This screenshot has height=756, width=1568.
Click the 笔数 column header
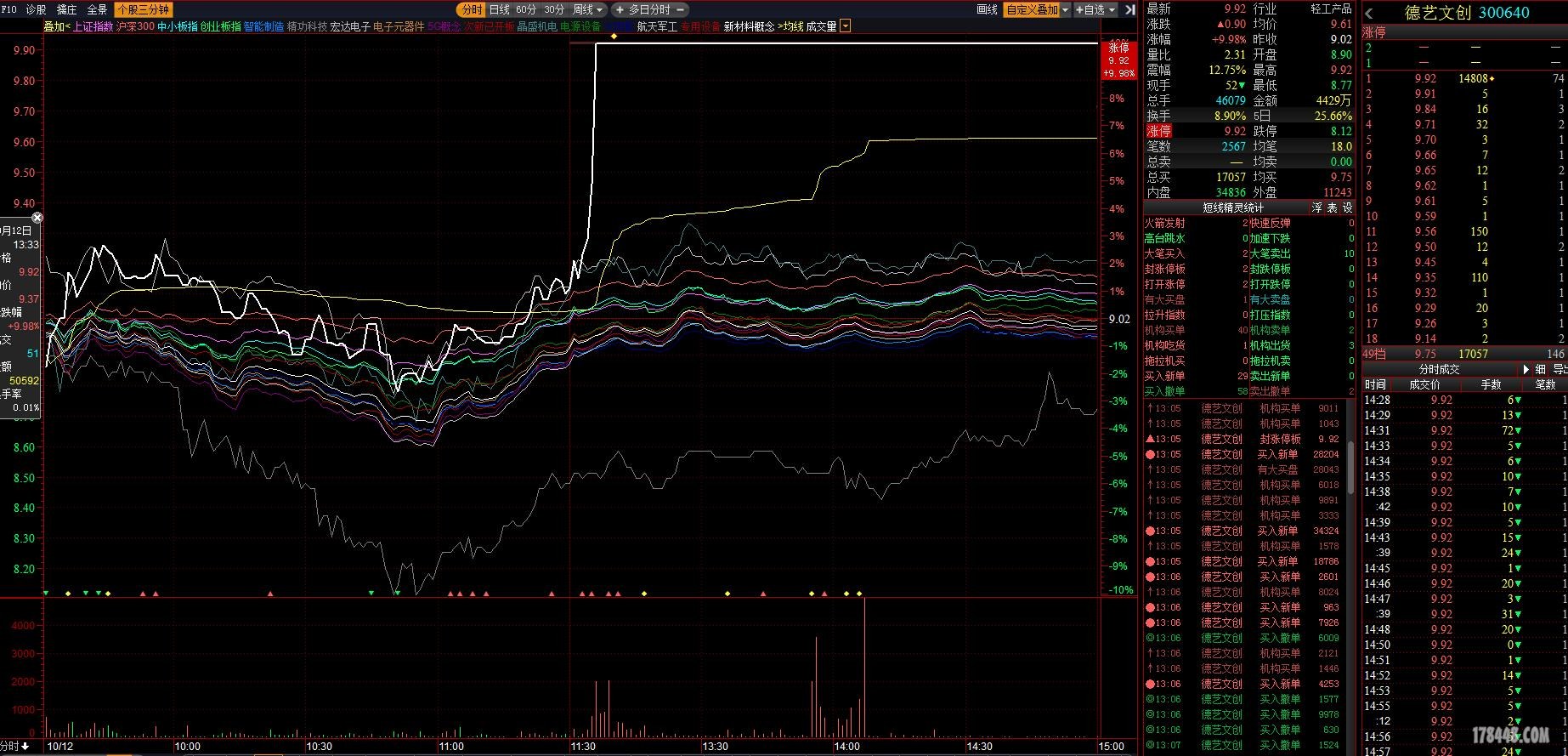tap(1546, 384)
